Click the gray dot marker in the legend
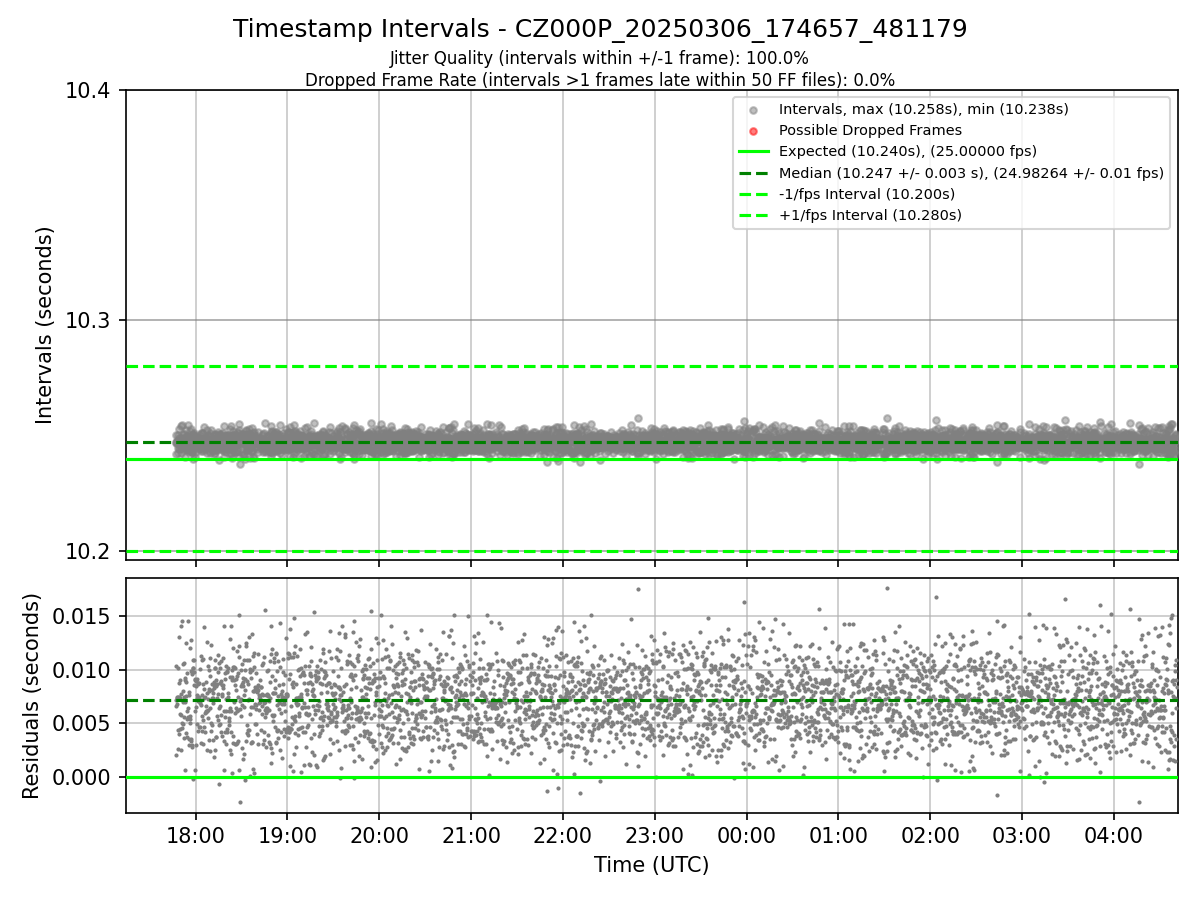This screenshot has height=900, width=1200. [753, 110]
